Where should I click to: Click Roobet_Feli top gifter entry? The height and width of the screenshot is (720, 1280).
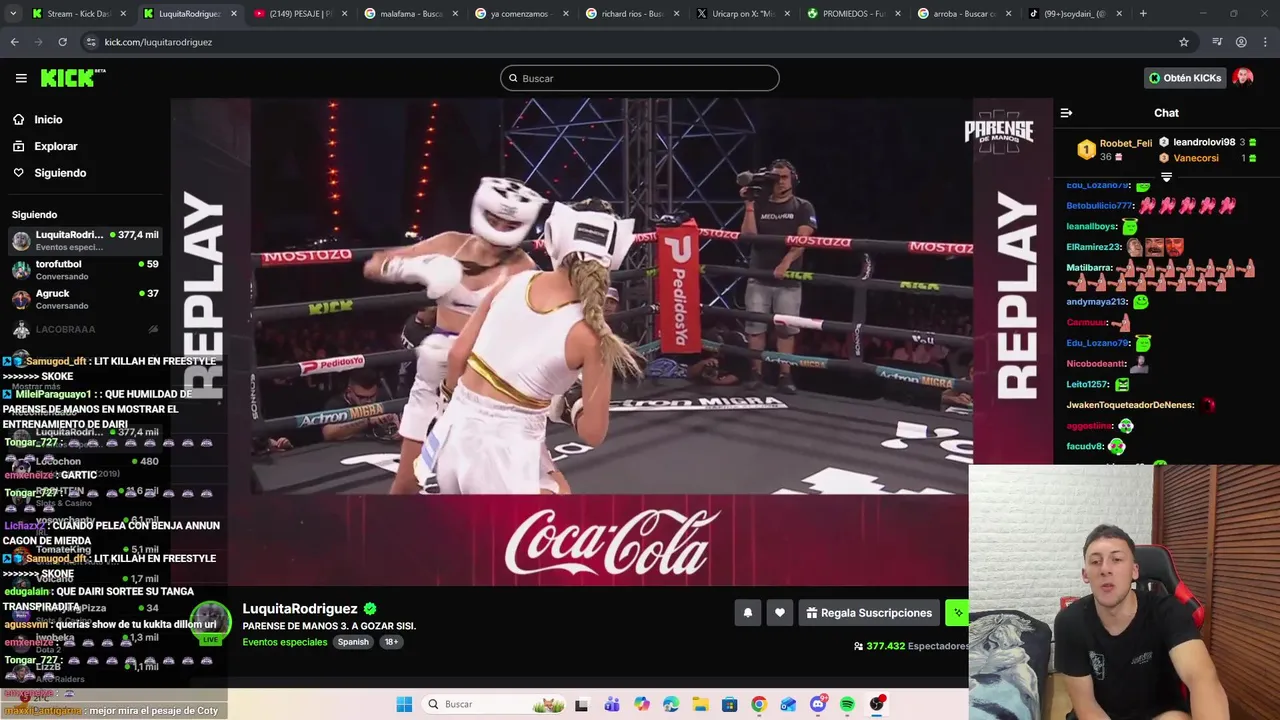(x=1114, y=150)
